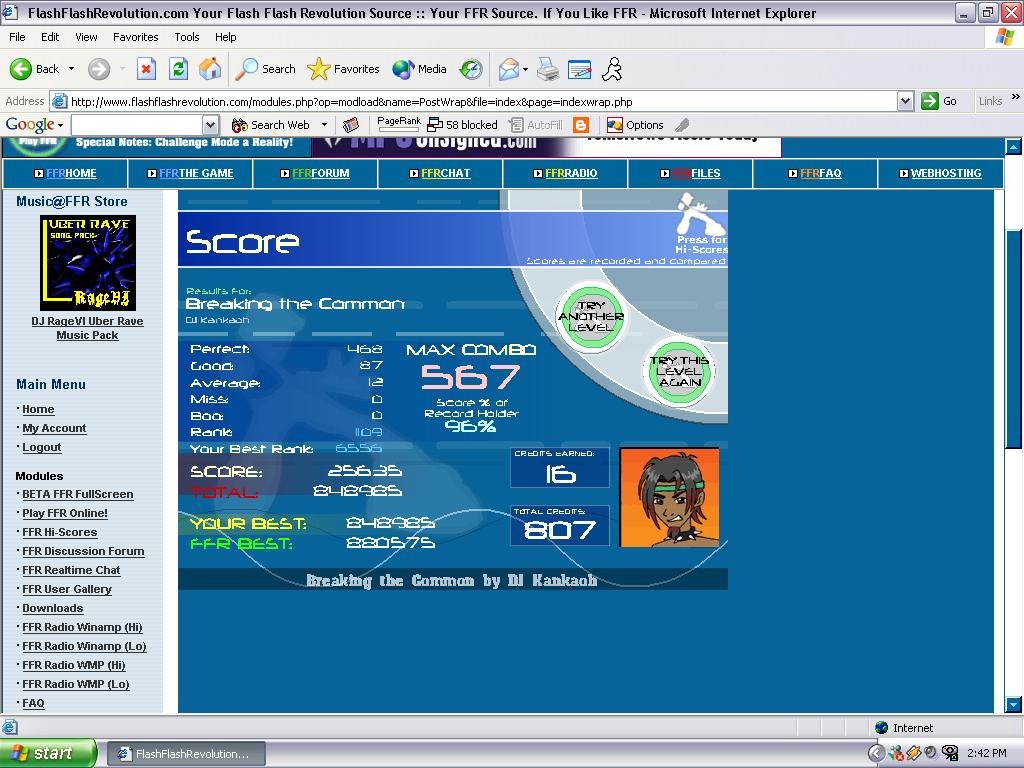The height and width of the screenshot is (768, 1024).
Task: Open Google toolbar Options
Action: click(635, 125)
